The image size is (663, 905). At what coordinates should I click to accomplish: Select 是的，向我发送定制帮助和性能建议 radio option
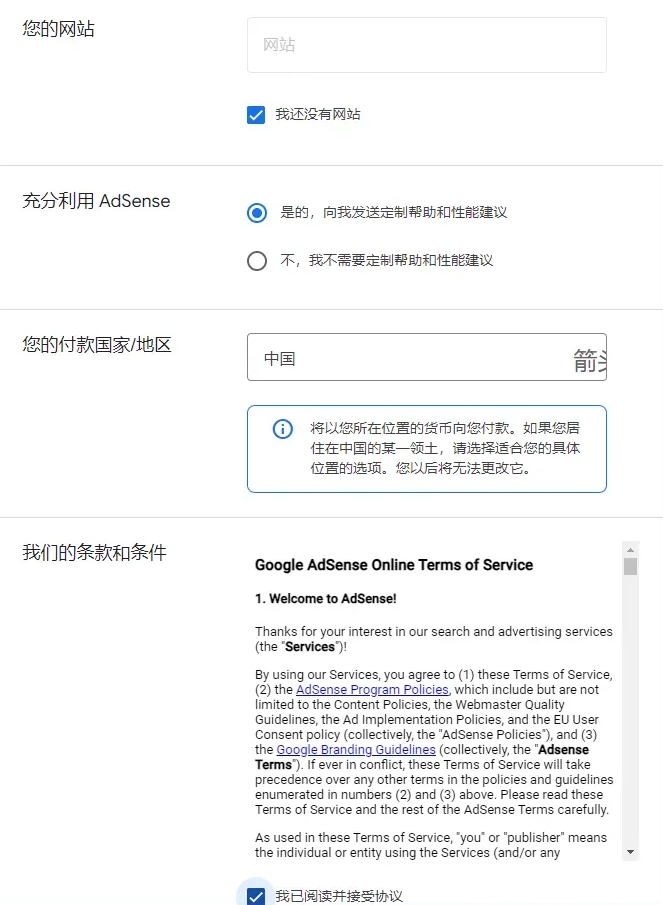[257, 213]
